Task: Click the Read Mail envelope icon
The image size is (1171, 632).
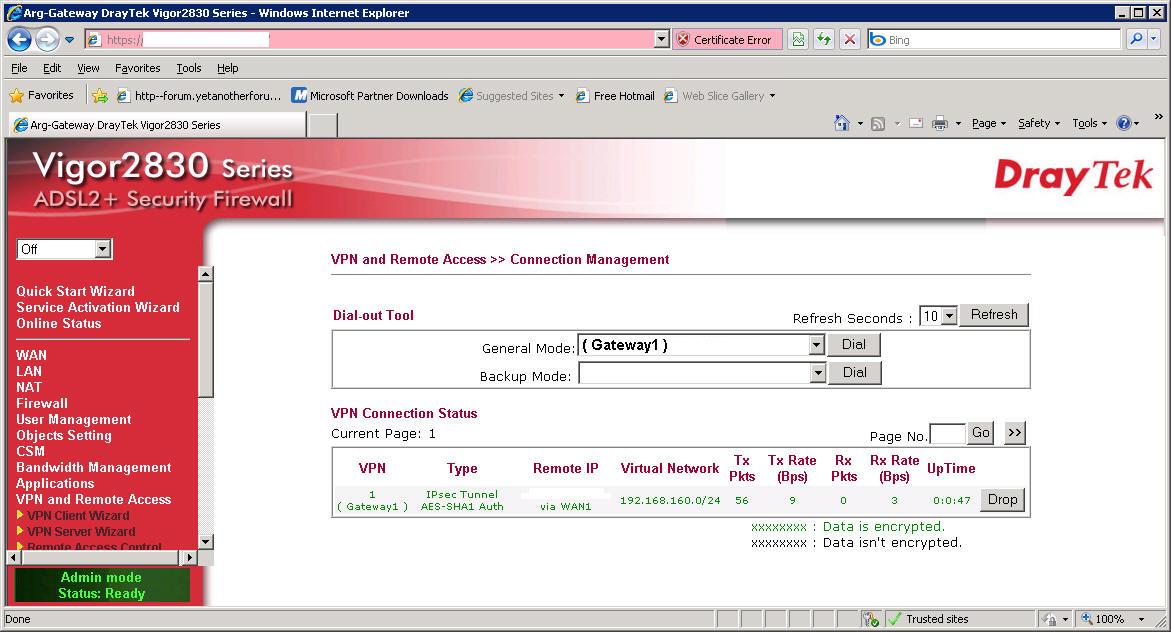Action: [916, 123]
